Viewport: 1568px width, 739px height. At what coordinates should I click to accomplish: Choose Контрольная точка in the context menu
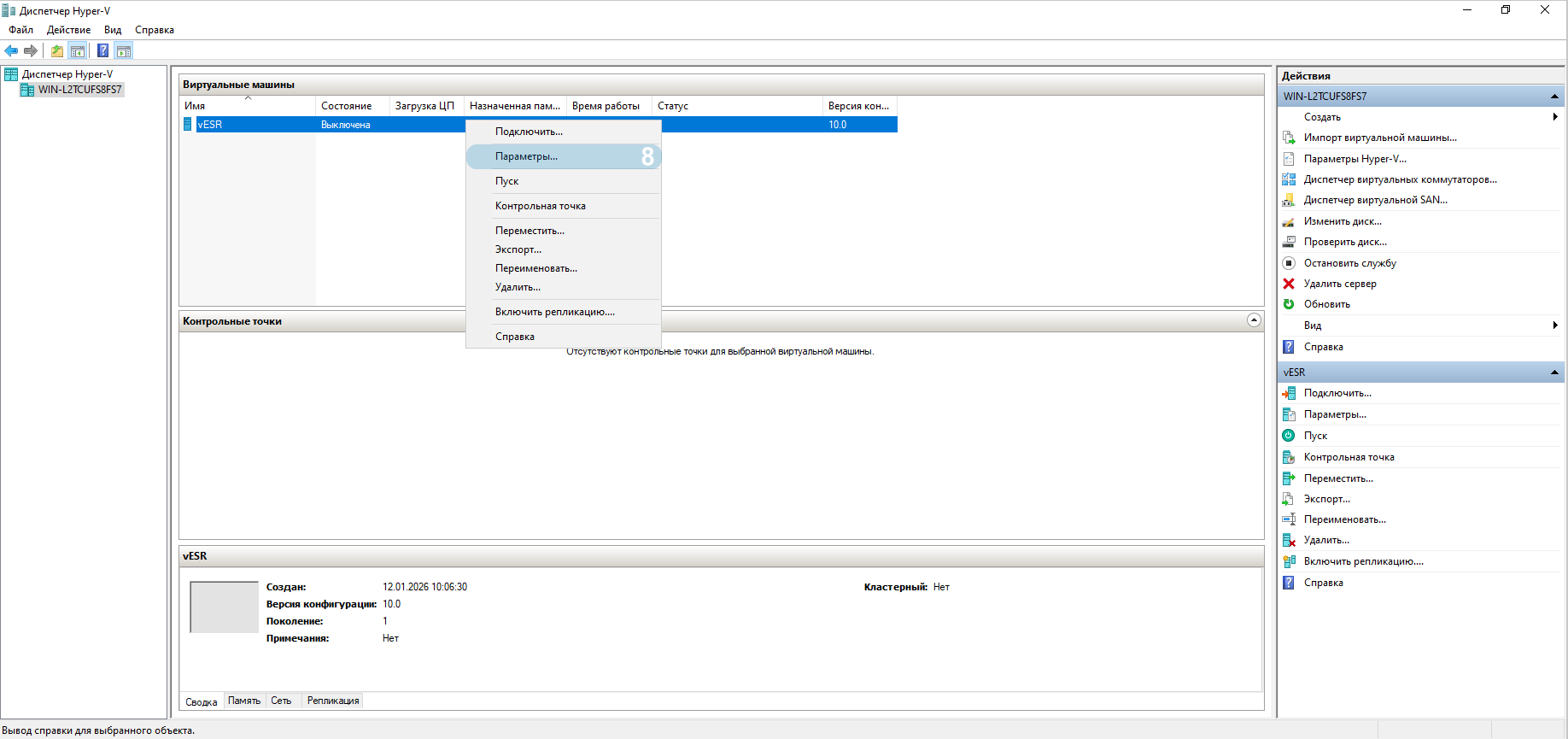[564, 206]
